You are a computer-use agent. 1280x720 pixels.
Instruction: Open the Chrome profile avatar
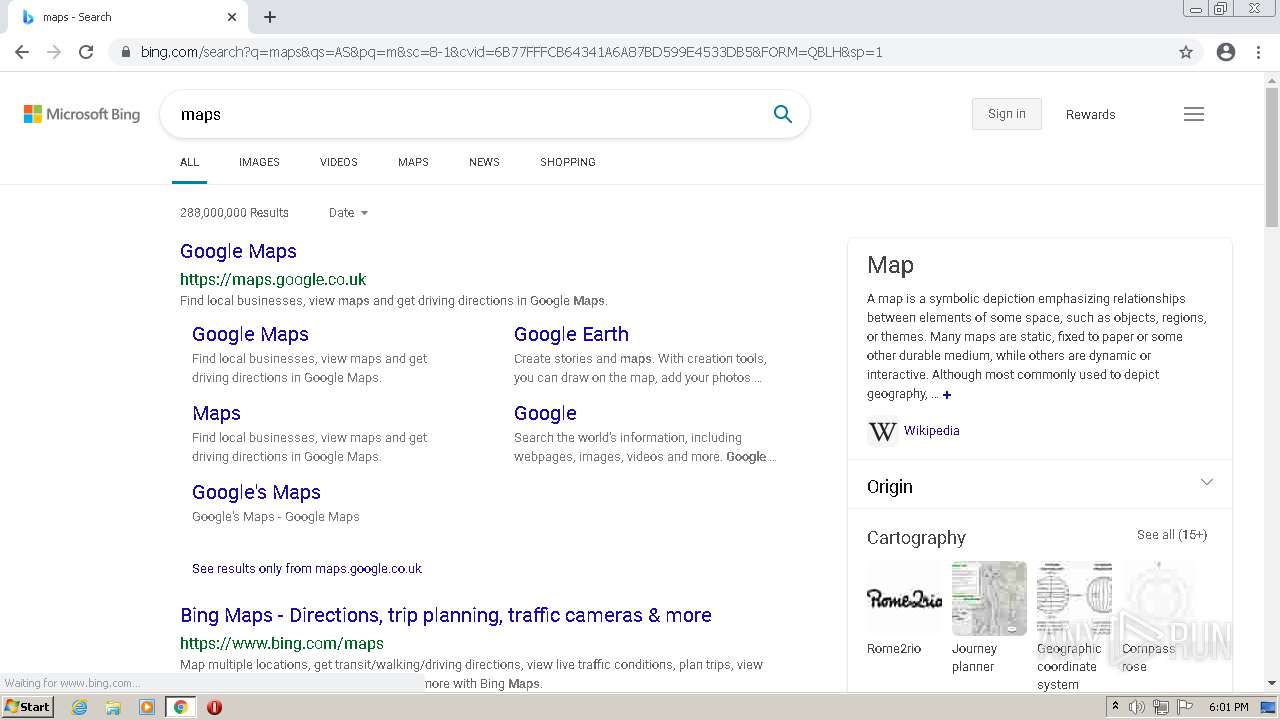coord(1226,52)
